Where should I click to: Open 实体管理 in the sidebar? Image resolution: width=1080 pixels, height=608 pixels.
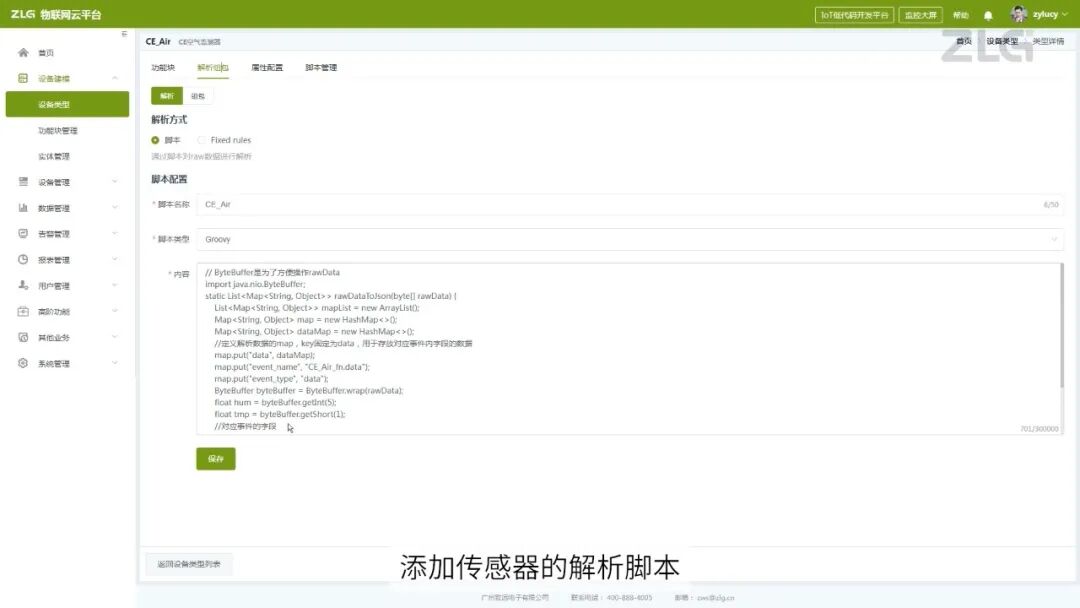tap(54, 156)
